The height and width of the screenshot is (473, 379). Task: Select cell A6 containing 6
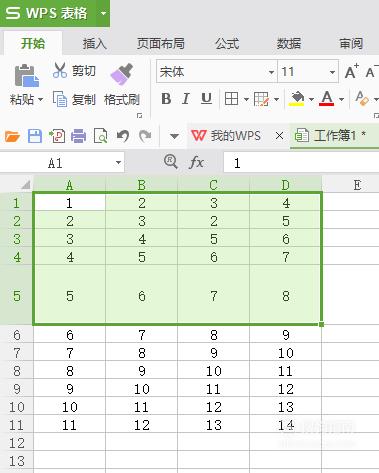69,335
